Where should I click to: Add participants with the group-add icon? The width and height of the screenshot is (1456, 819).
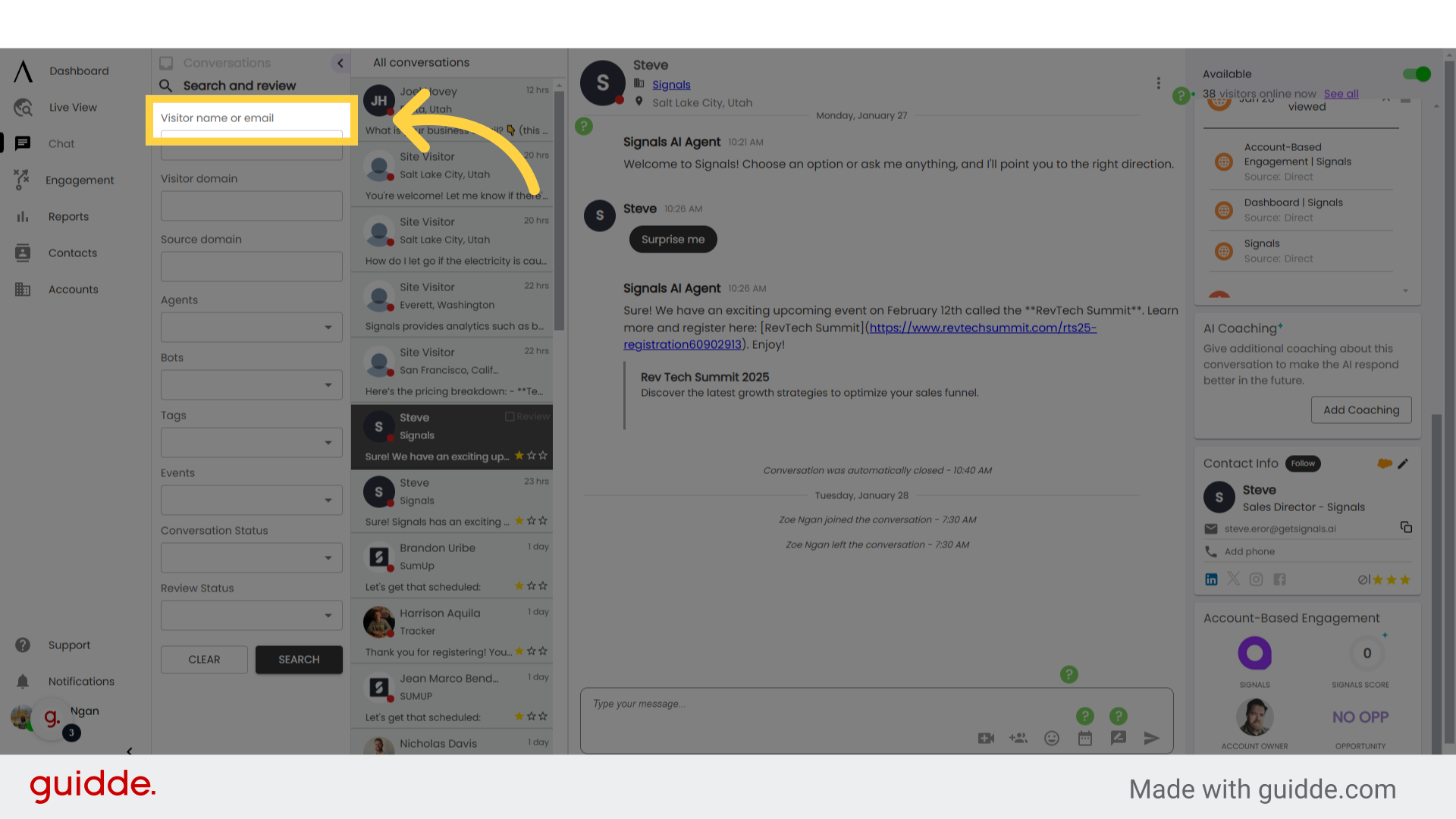(1018, 738)
